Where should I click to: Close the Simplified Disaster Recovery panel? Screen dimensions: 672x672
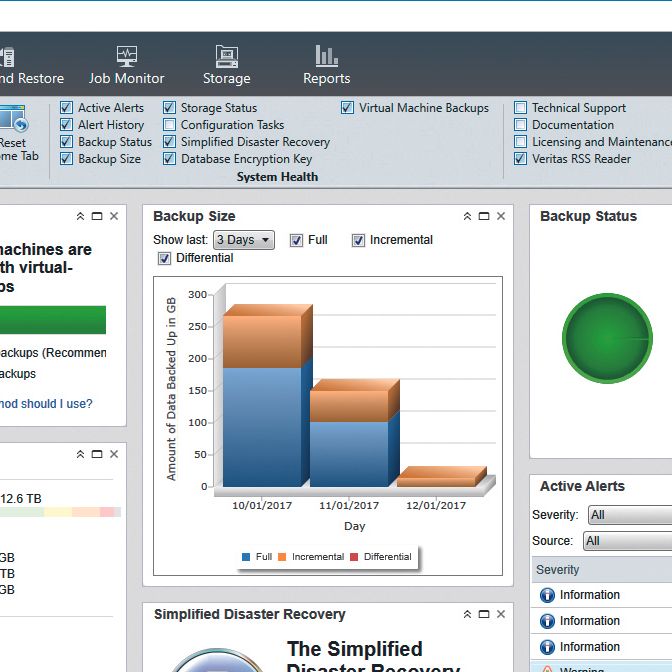pyautogui.click(x=501, y=614)
